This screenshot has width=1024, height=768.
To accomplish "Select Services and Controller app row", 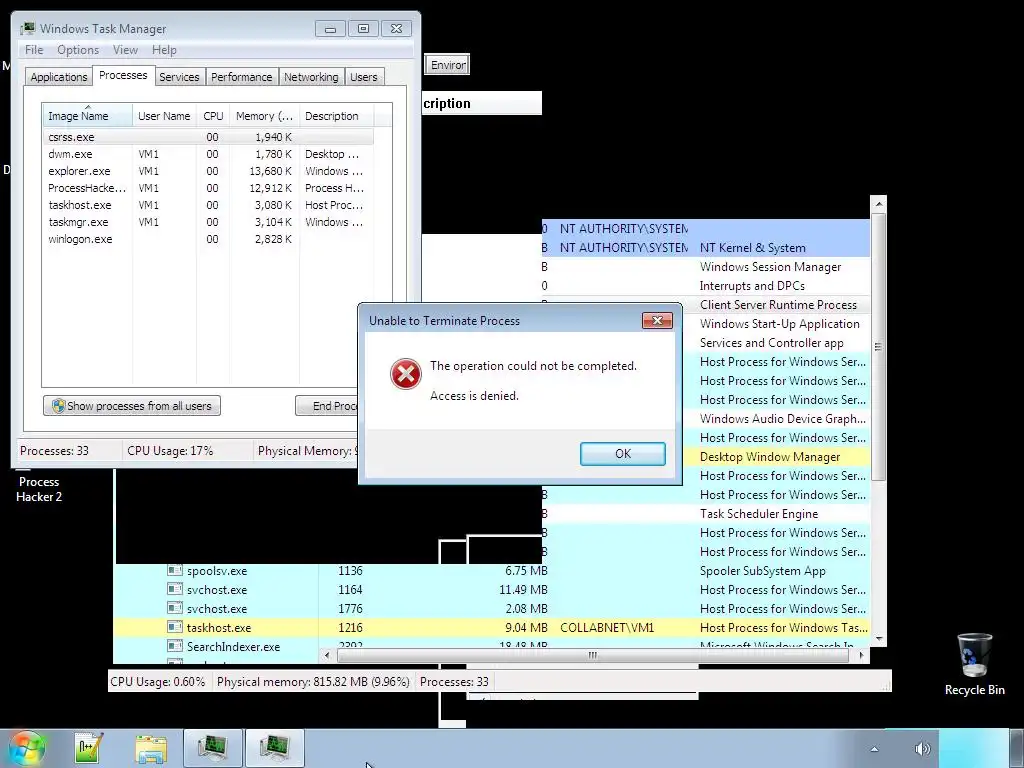I will (x=776, y=342).
